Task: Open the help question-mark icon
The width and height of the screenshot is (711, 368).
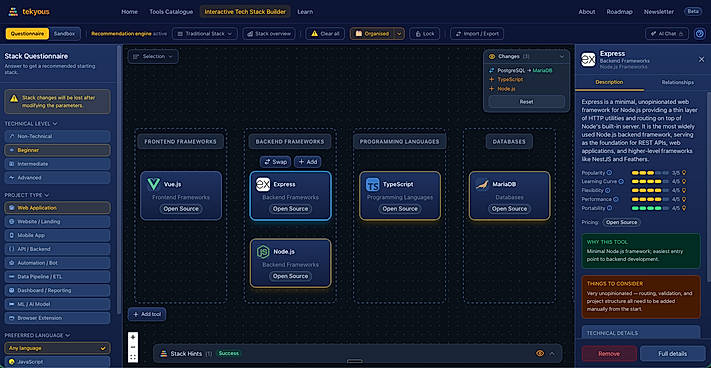Action: 700,34
